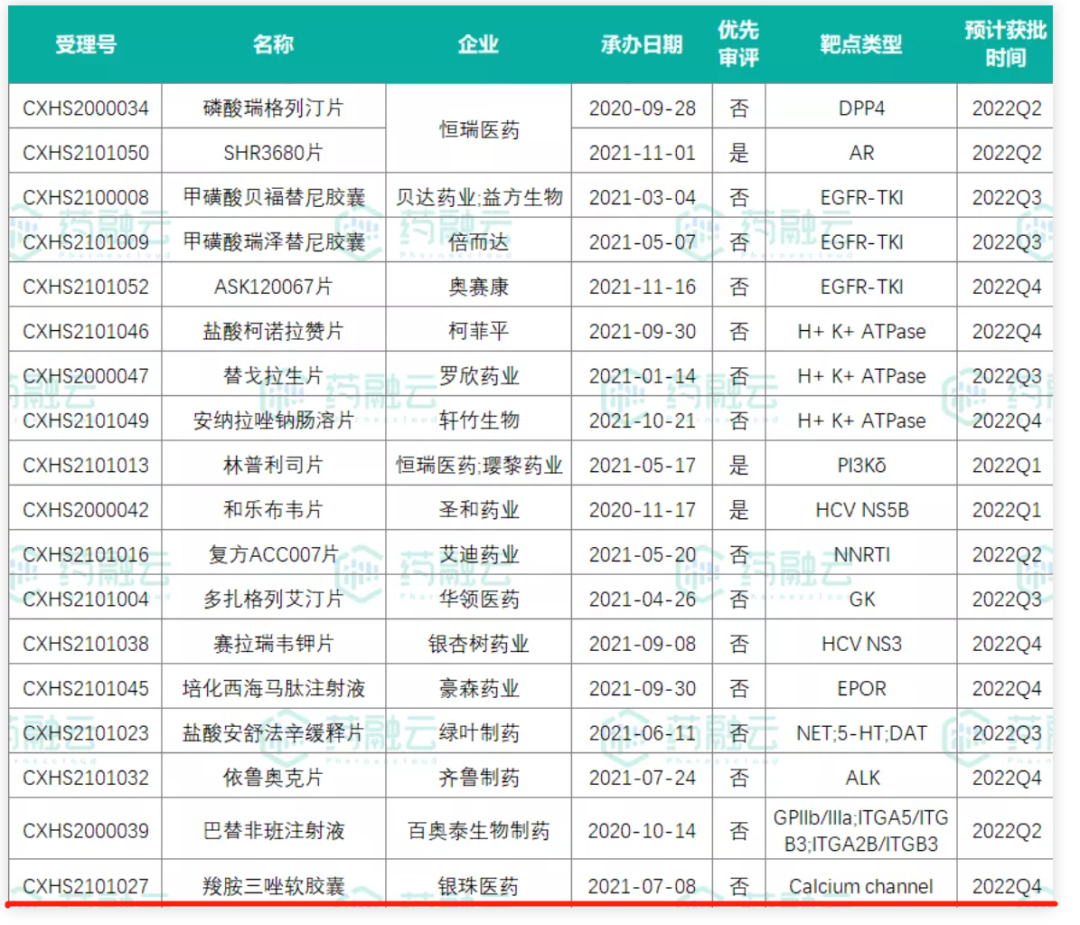This screenshot has height=925, width=1080.
Task: Click the 圣和药业 company cell
Action: (x=478, y=510)
